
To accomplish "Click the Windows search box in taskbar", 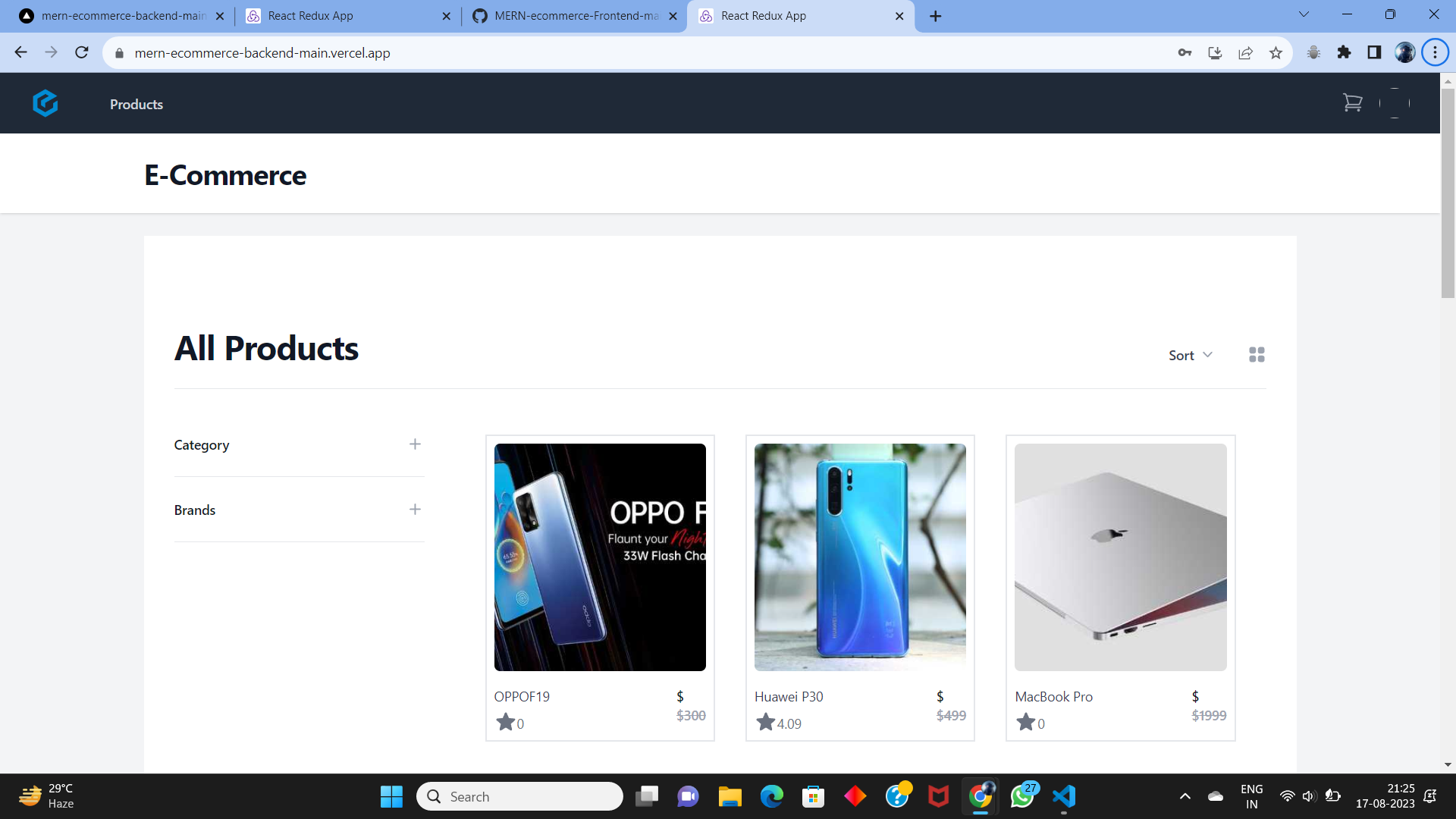I will (x=519, y=796).
